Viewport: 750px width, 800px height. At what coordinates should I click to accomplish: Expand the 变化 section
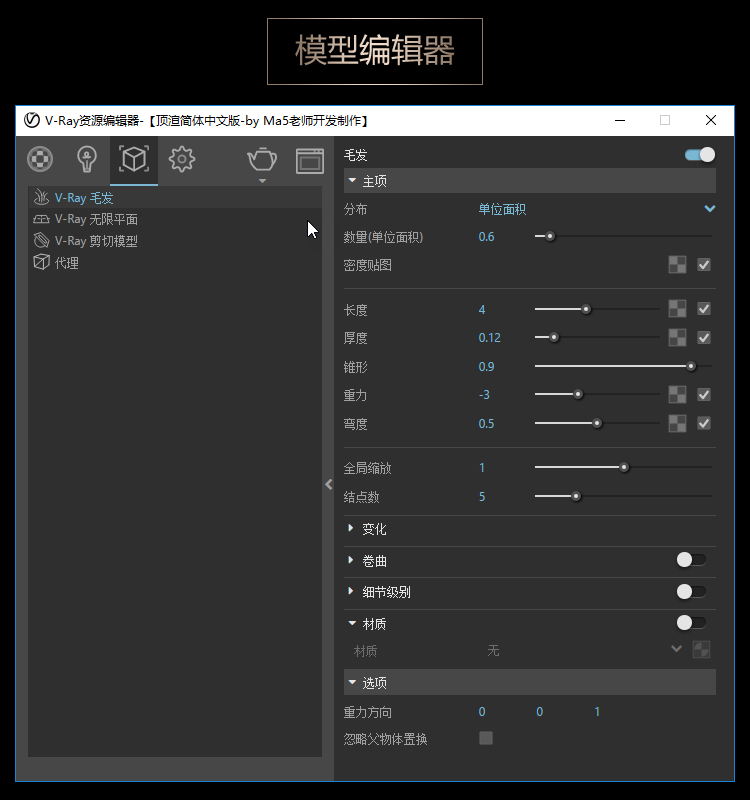pyautogui.click(x=351, y=528)
